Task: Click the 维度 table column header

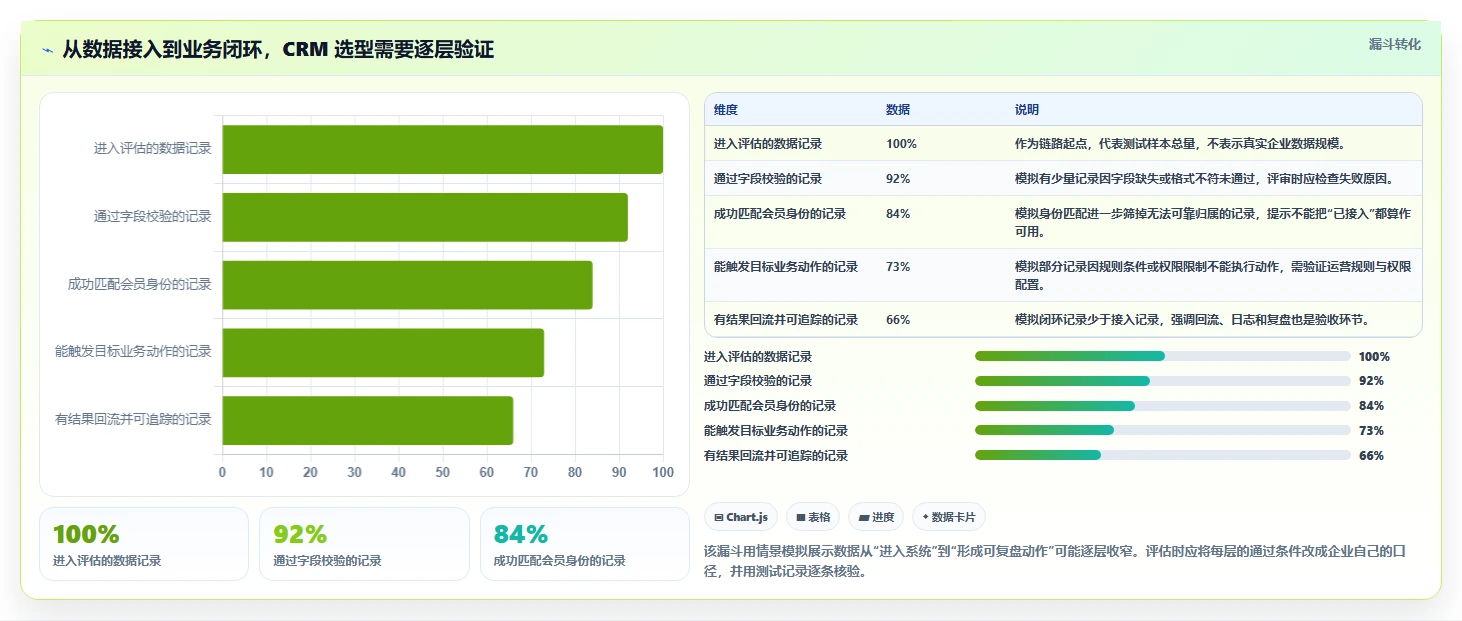Action: (x=726, y=109)
